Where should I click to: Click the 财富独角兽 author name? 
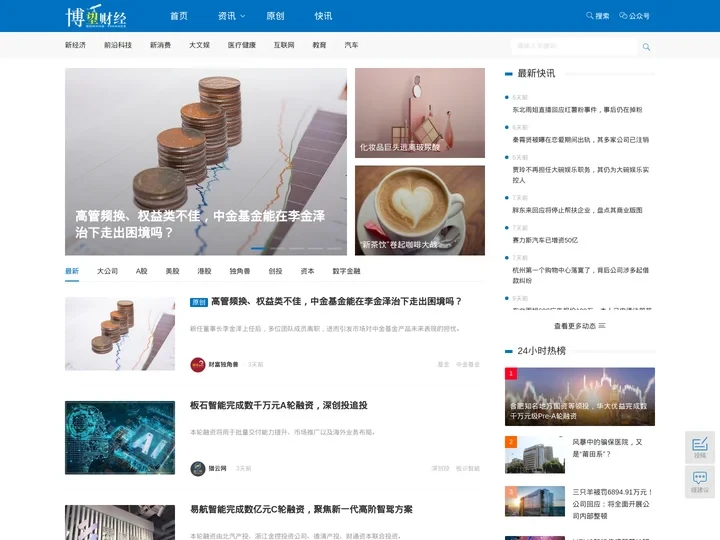(223, 365)
